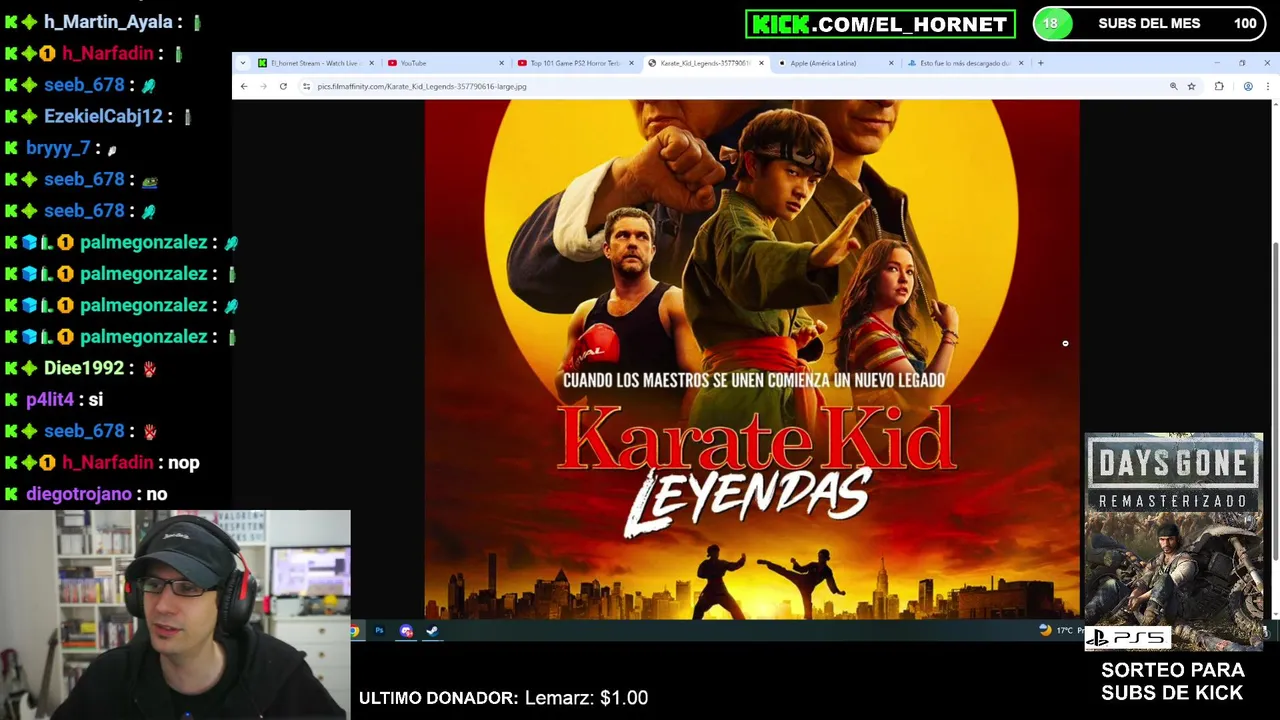The width and height of the screenshot is (1280, 720).
Task: Click username EzekielCabj12 in chat
Action: pyautogui.click(x=103, y=116)
